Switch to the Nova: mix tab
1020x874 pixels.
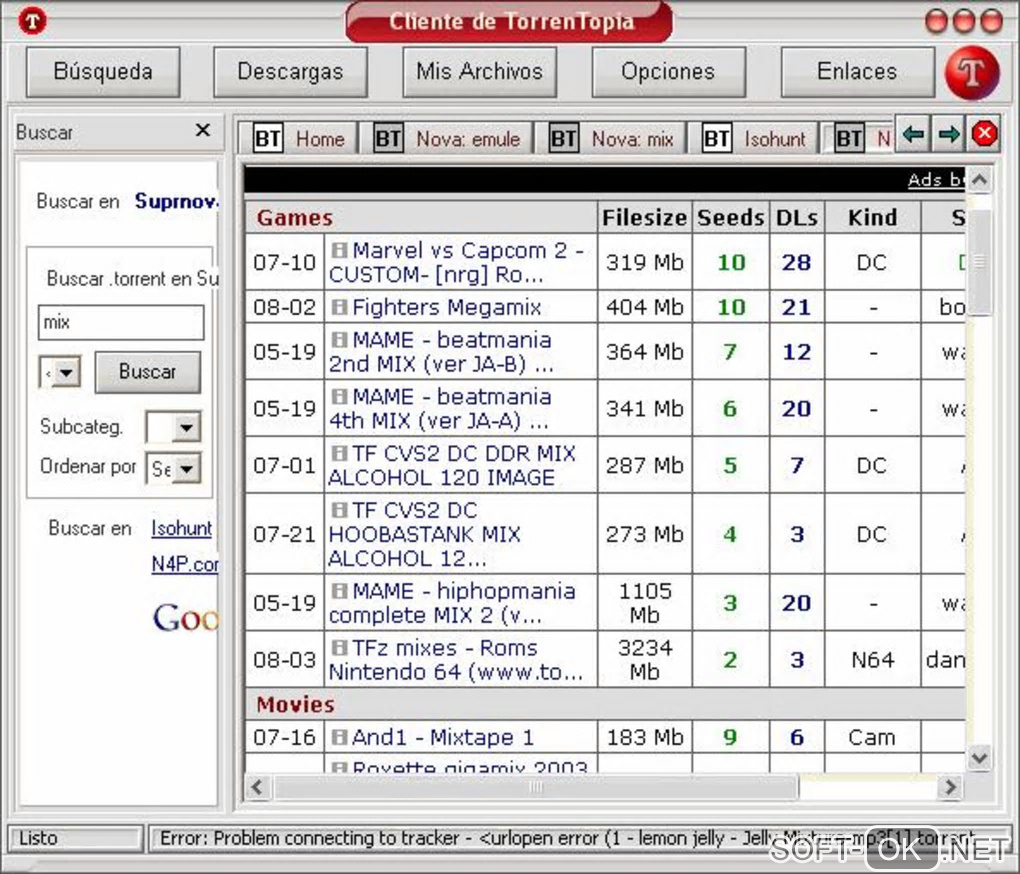point(611,139)
